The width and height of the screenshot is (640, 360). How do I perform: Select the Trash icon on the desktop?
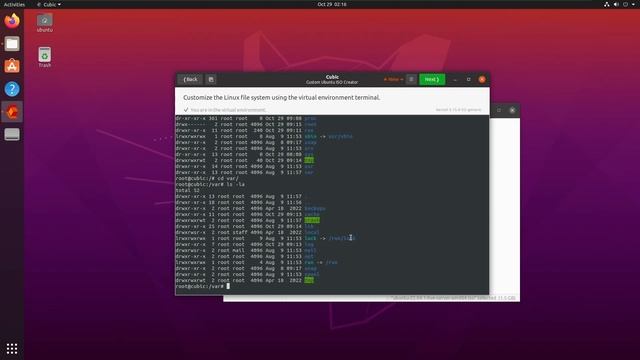(x=44, y=57)
